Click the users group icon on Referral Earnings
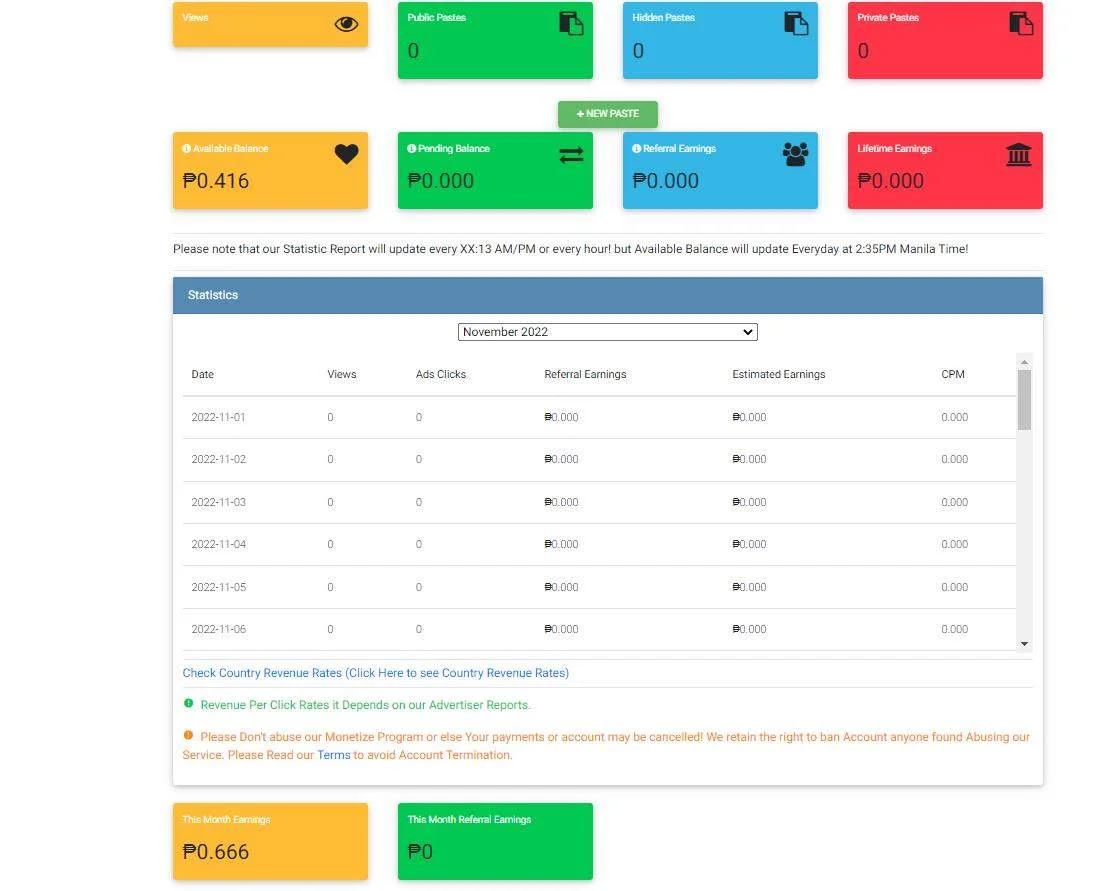Viewport: 1112px width, 891px height. click(x=796, y=154)
